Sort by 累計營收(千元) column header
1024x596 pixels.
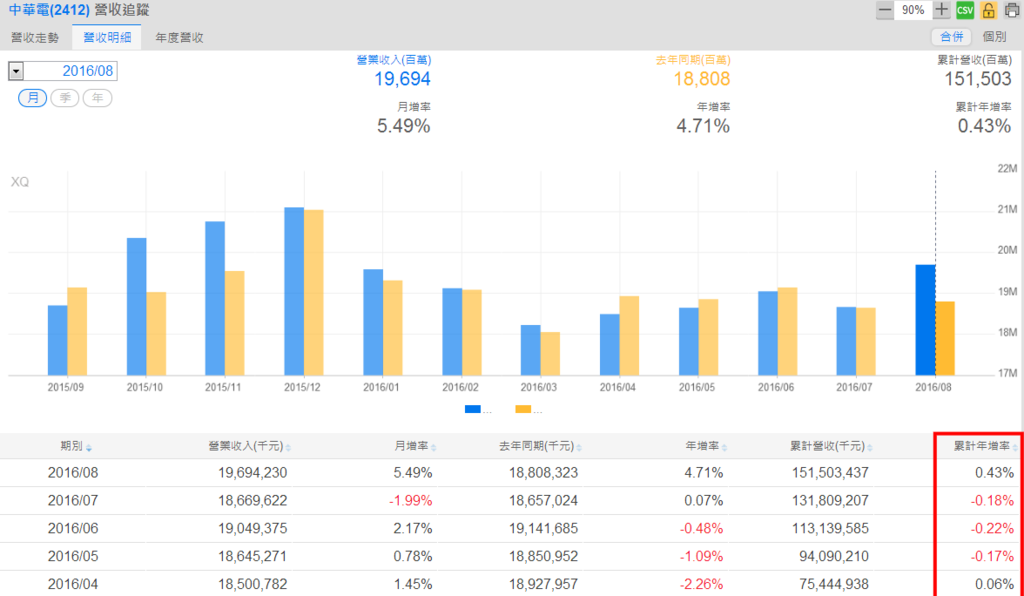831,447
